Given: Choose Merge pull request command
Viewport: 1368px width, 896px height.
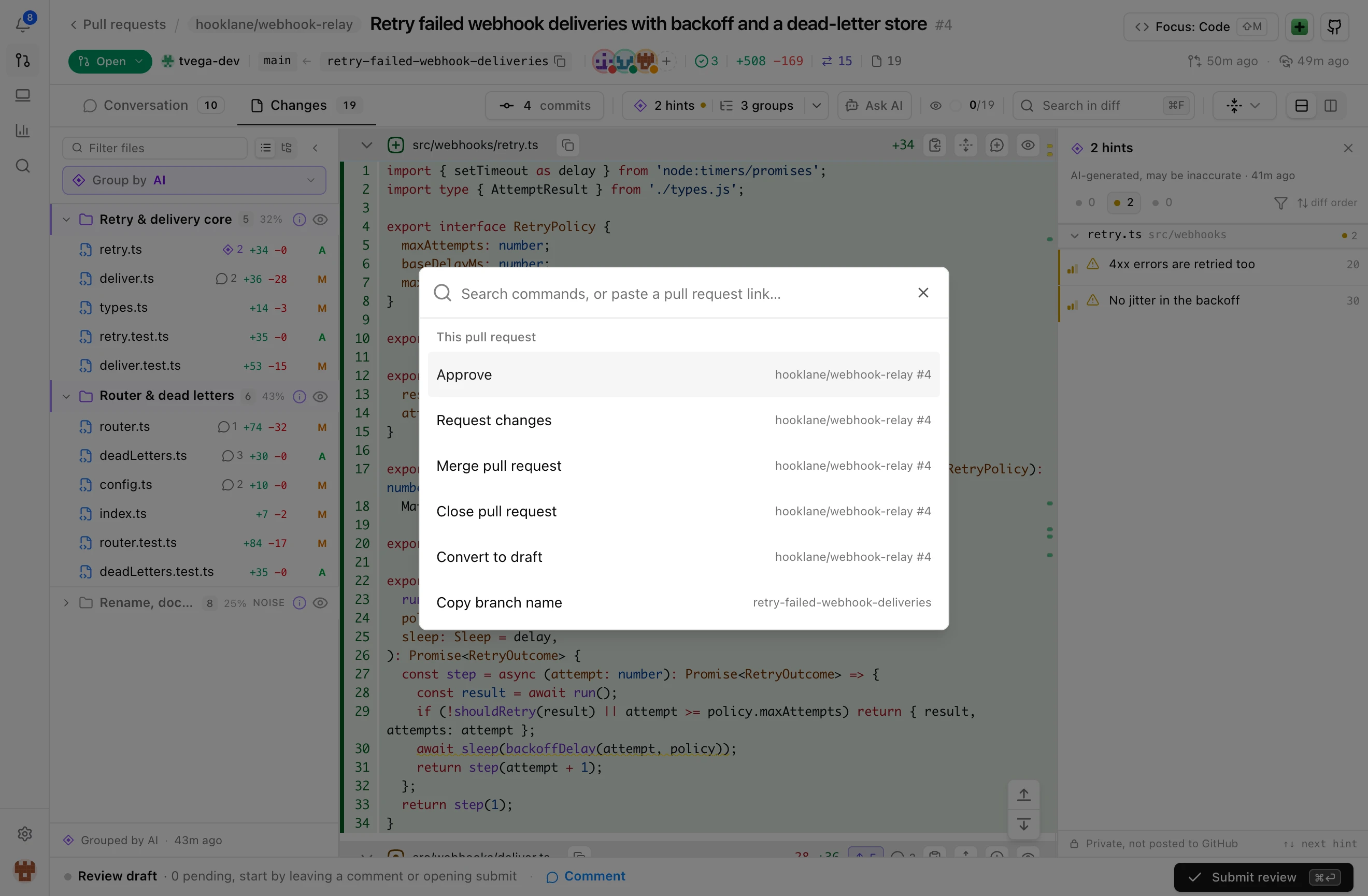Looking at the screenshot, I should tap(683, 466).
